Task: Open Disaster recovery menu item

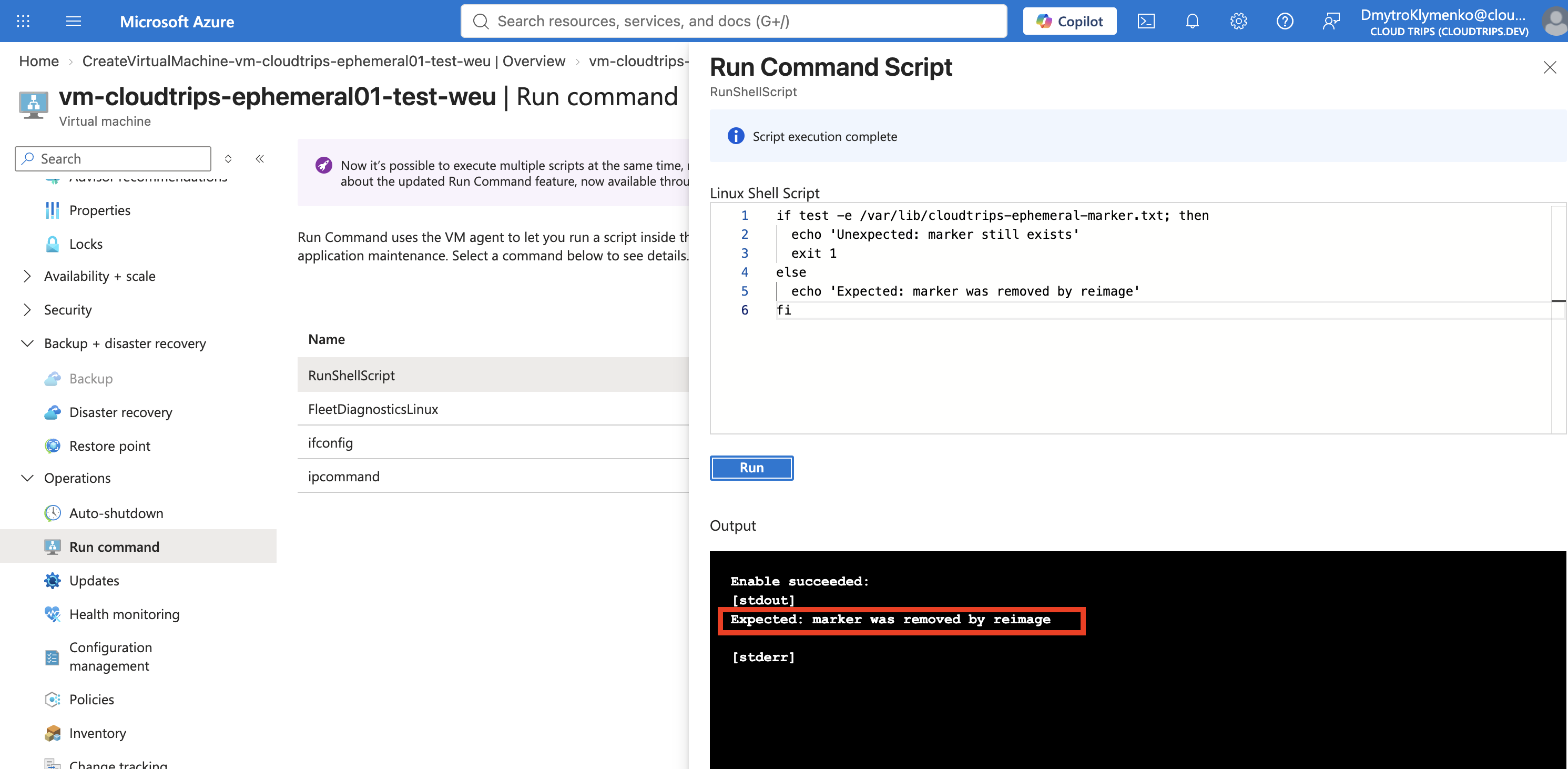Action: (120, 412)
